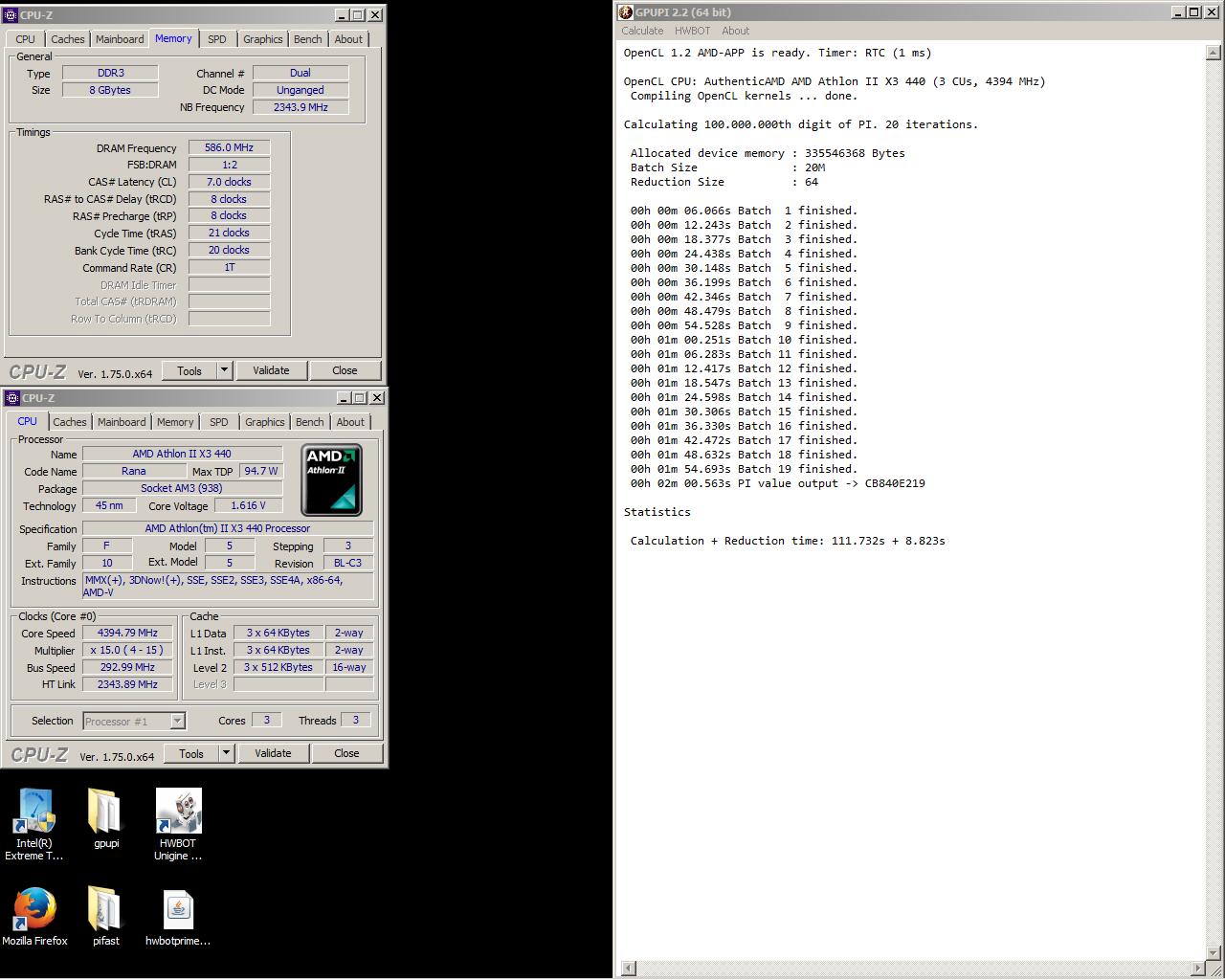Open the gpupi folder on desktop
1225x980 pixels.
[x=105, y=819]
